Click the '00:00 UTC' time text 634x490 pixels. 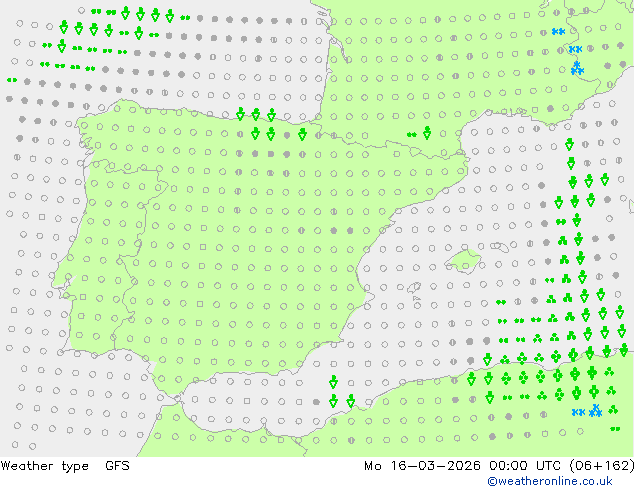[x=525, y=466]
